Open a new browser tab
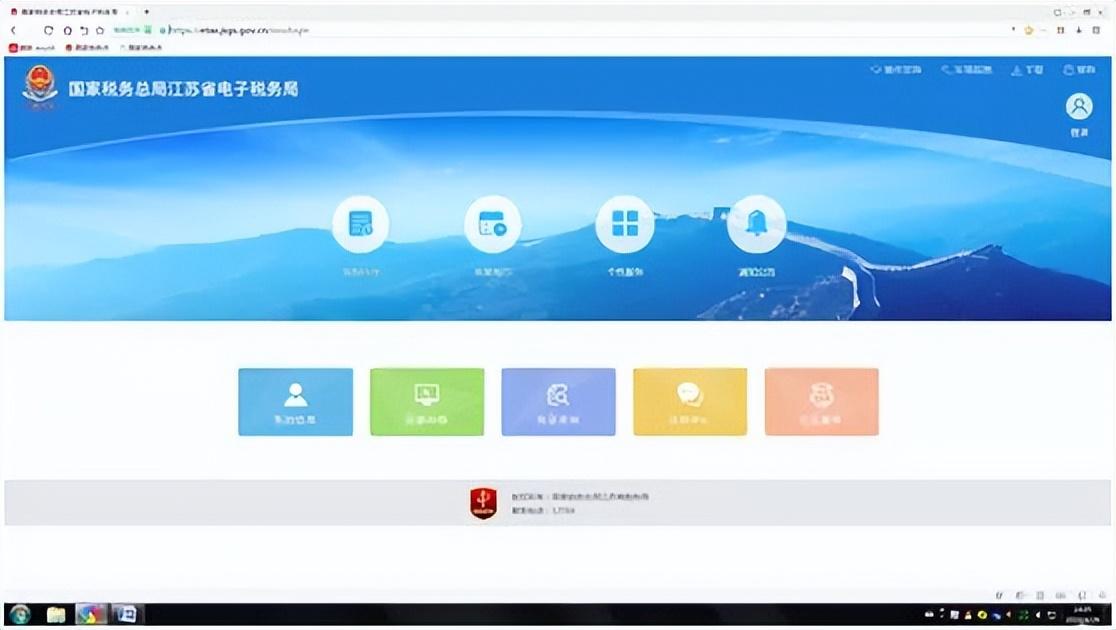 coord(147,11)
